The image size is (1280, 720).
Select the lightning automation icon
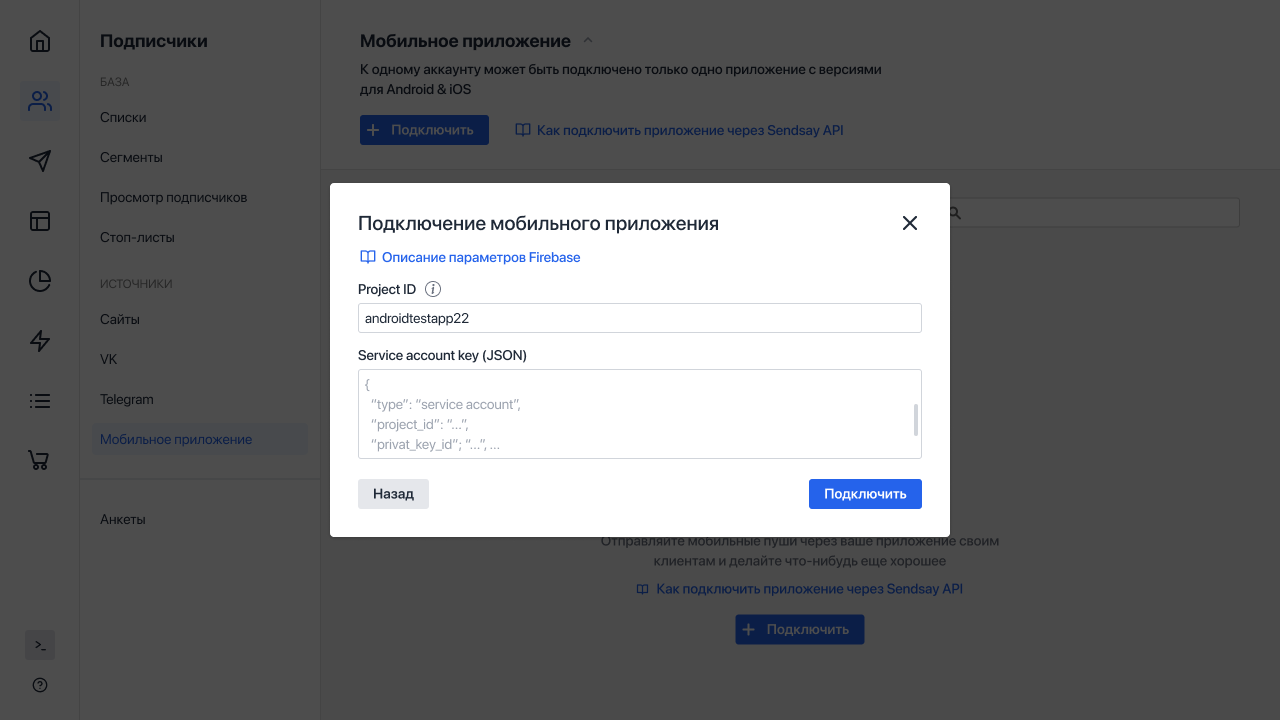coord(39,341)
